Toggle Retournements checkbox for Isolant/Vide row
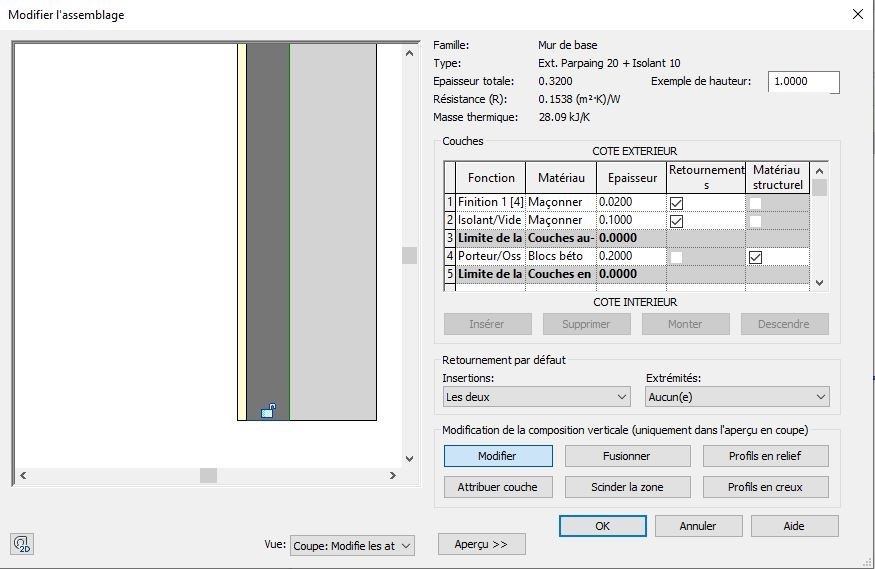Viewport: 875px width, 569px height. pyautogui.click(x=676, y=221)
